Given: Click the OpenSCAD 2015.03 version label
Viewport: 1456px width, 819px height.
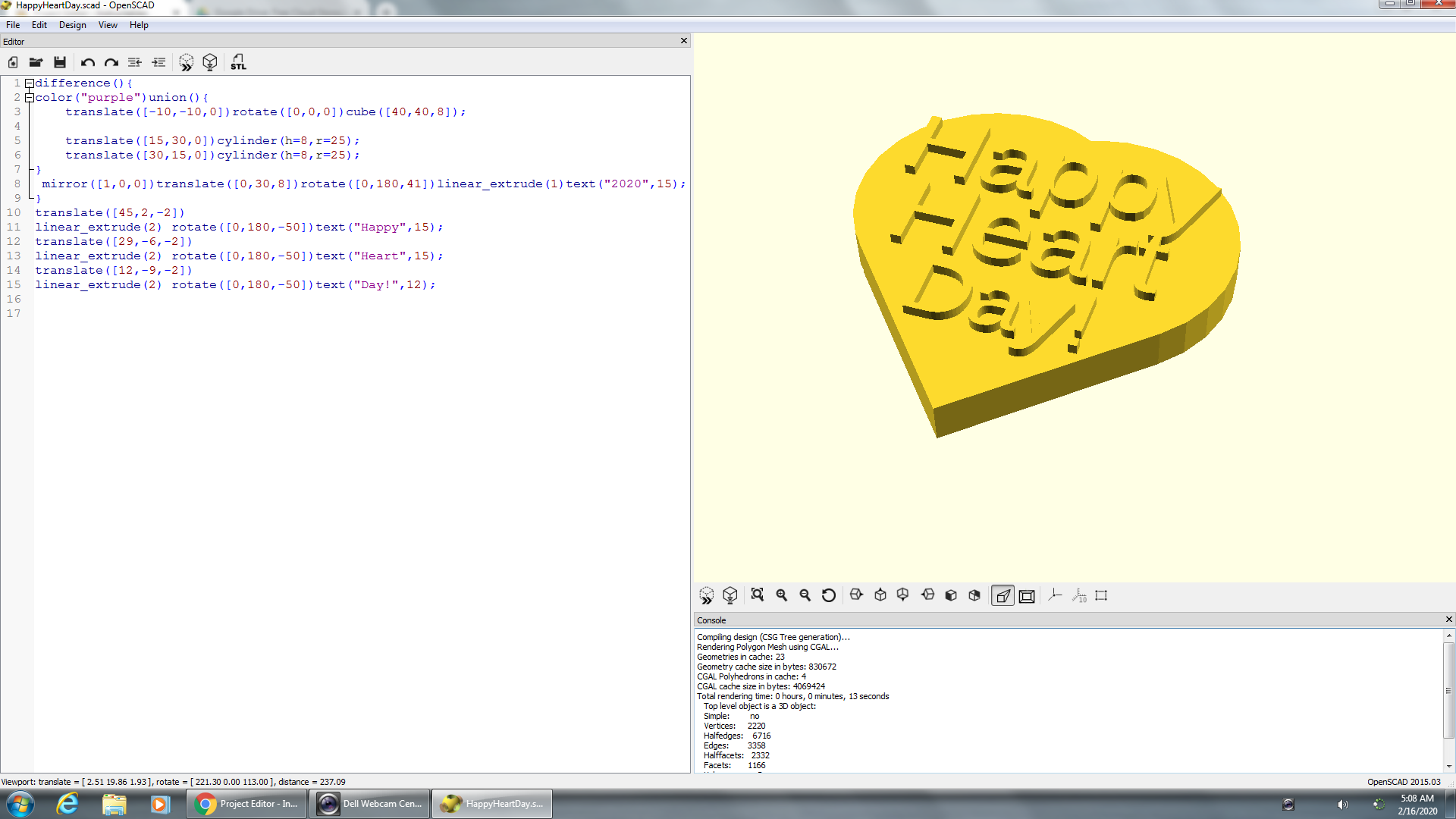Looking at the screenshot, I should pyautogui.click(x=1404, y=782).
